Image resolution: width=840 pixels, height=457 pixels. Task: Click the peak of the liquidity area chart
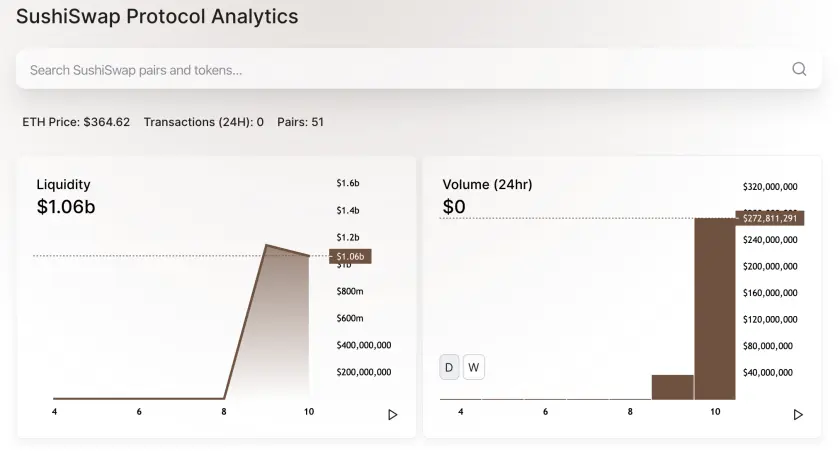[x=267, y=245]
